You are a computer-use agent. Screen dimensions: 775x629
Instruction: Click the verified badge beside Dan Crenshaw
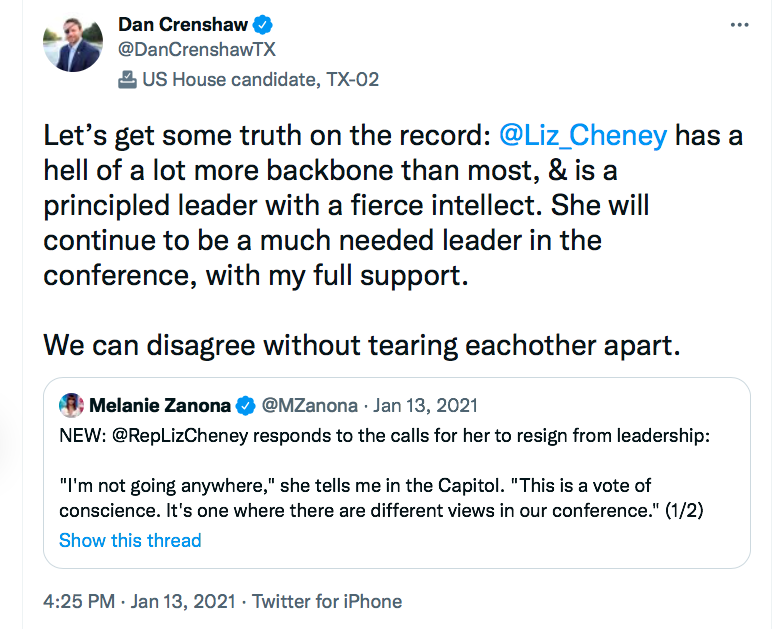(267, 23)
